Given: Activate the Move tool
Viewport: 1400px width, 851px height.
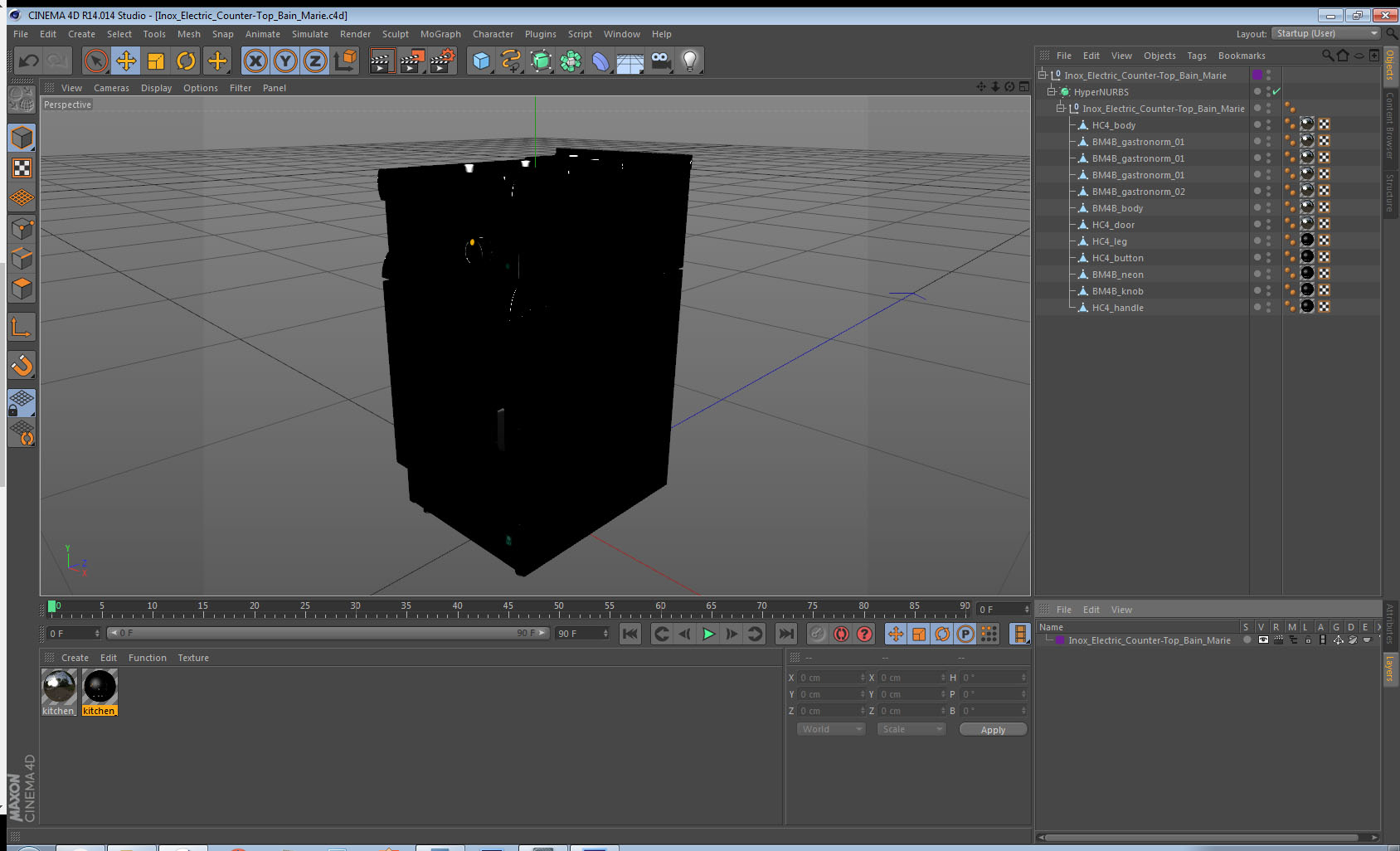Looking at the screenshot, I should 126,61.
